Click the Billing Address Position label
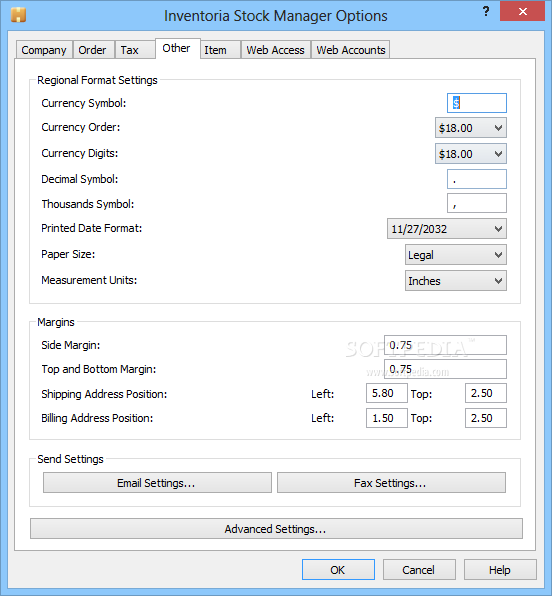 pyautogui.click(x=97, y=418)
